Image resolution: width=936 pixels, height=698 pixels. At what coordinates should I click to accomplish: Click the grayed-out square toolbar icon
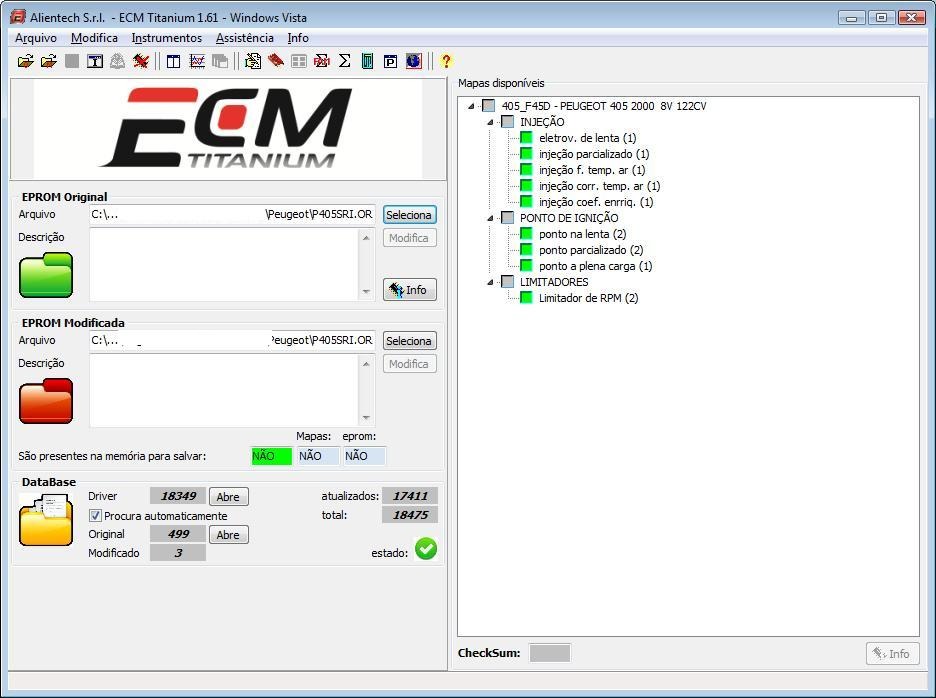pyautogui.click(x=72, y=61)
